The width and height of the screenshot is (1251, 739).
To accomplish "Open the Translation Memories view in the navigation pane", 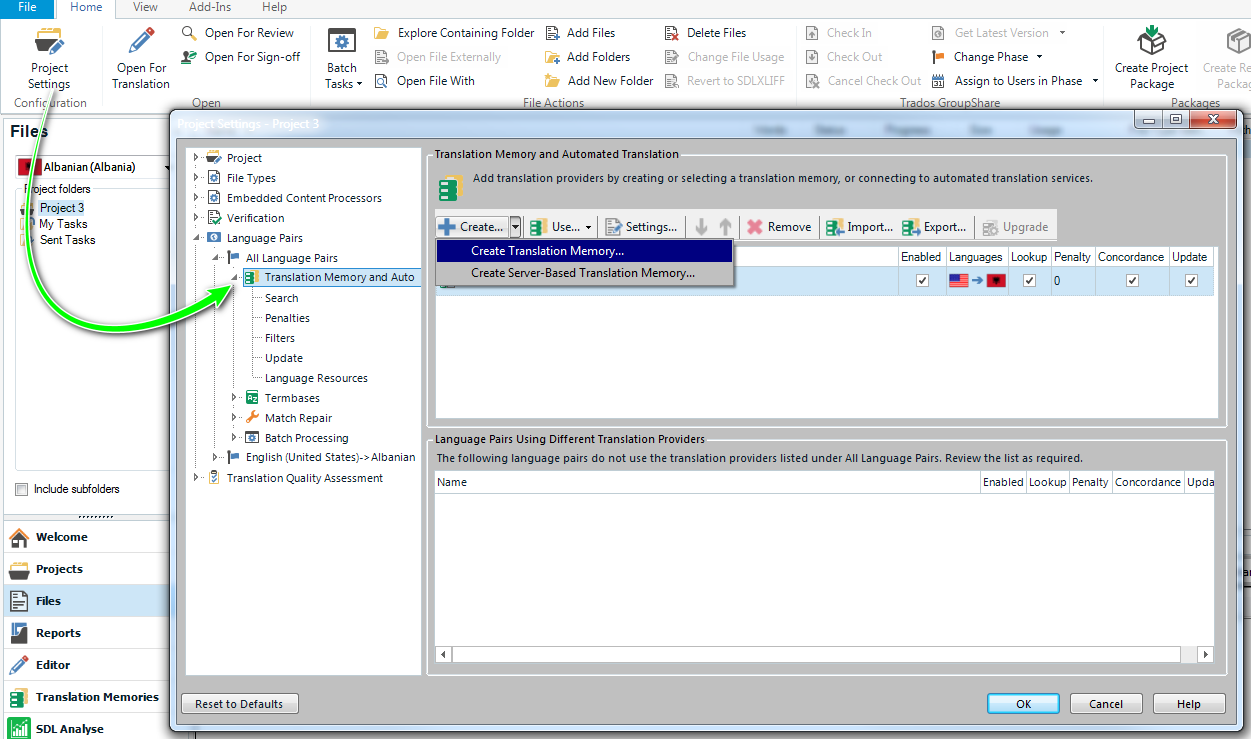I will [x=84, y=697].
